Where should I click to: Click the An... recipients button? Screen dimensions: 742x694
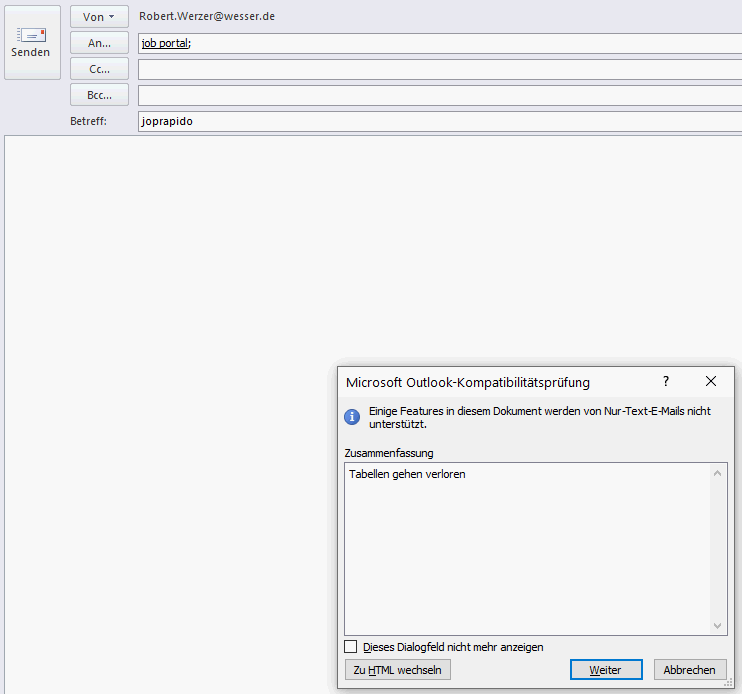click(x=99, y=43)
